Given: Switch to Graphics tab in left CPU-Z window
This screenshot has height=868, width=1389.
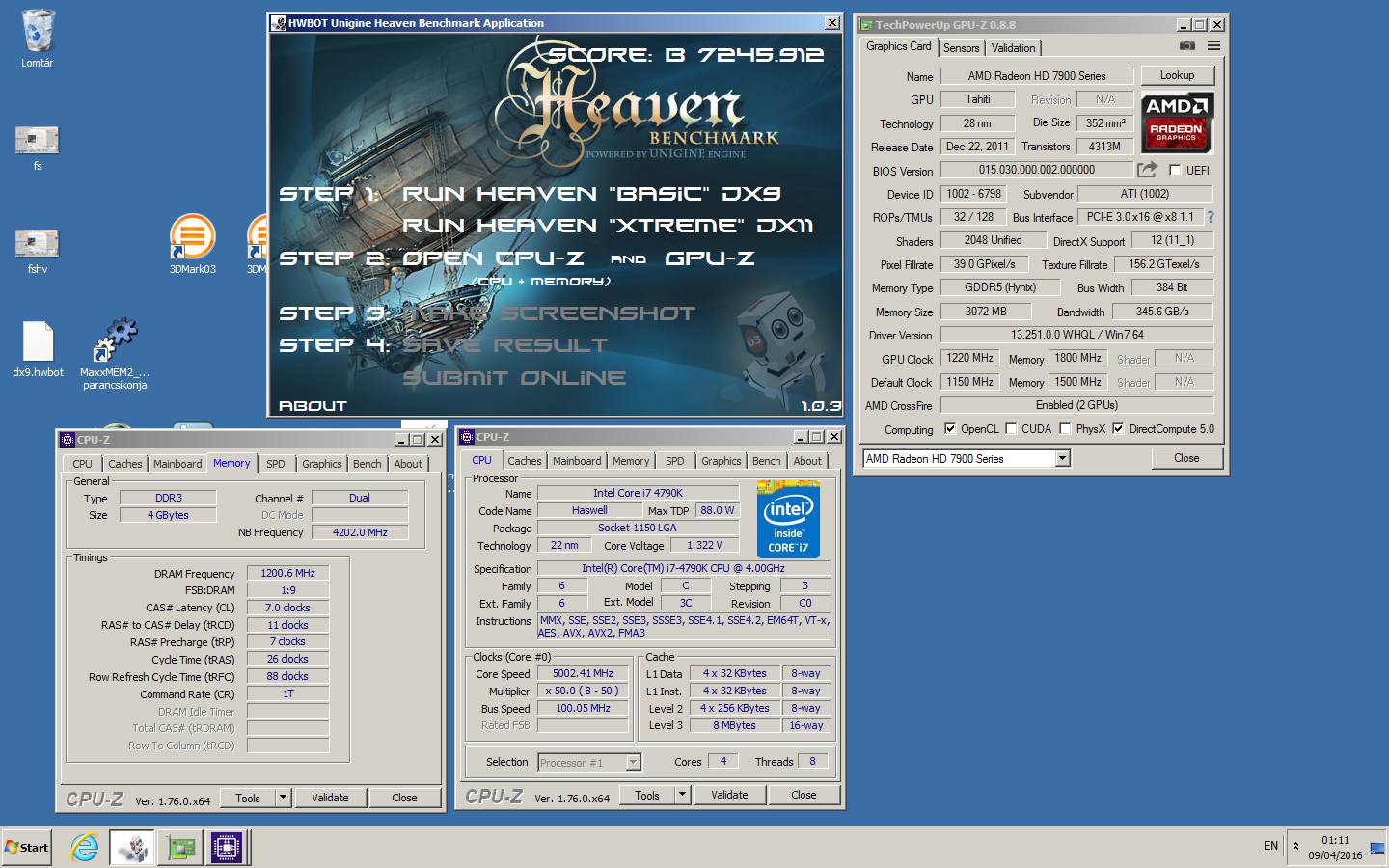Looking at the screenshot, I should (x=321, y=464).
